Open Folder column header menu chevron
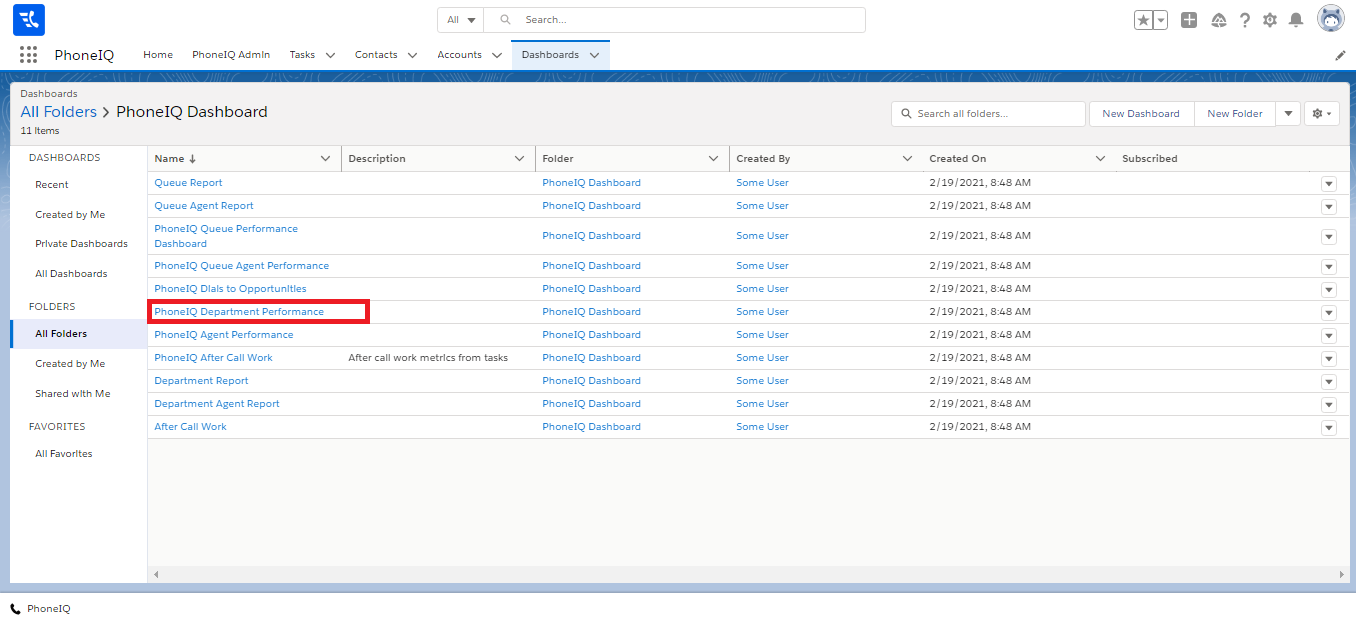 [x=713, y=159]
